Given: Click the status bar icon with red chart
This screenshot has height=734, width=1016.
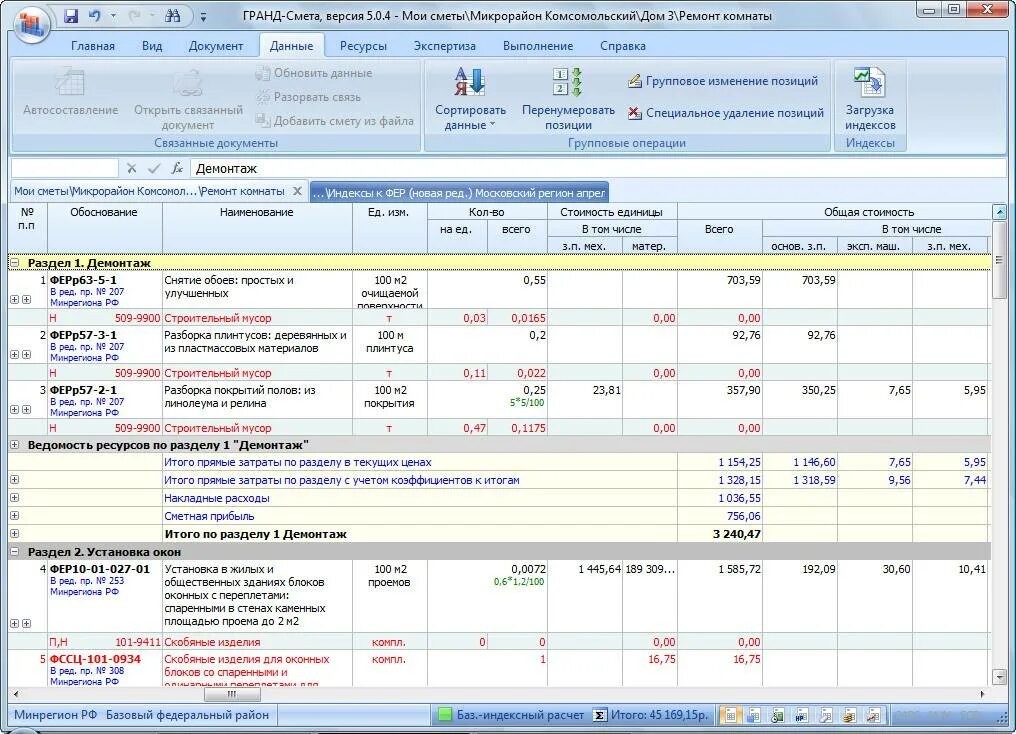Looking at the screenshot, I should point(873,716).
